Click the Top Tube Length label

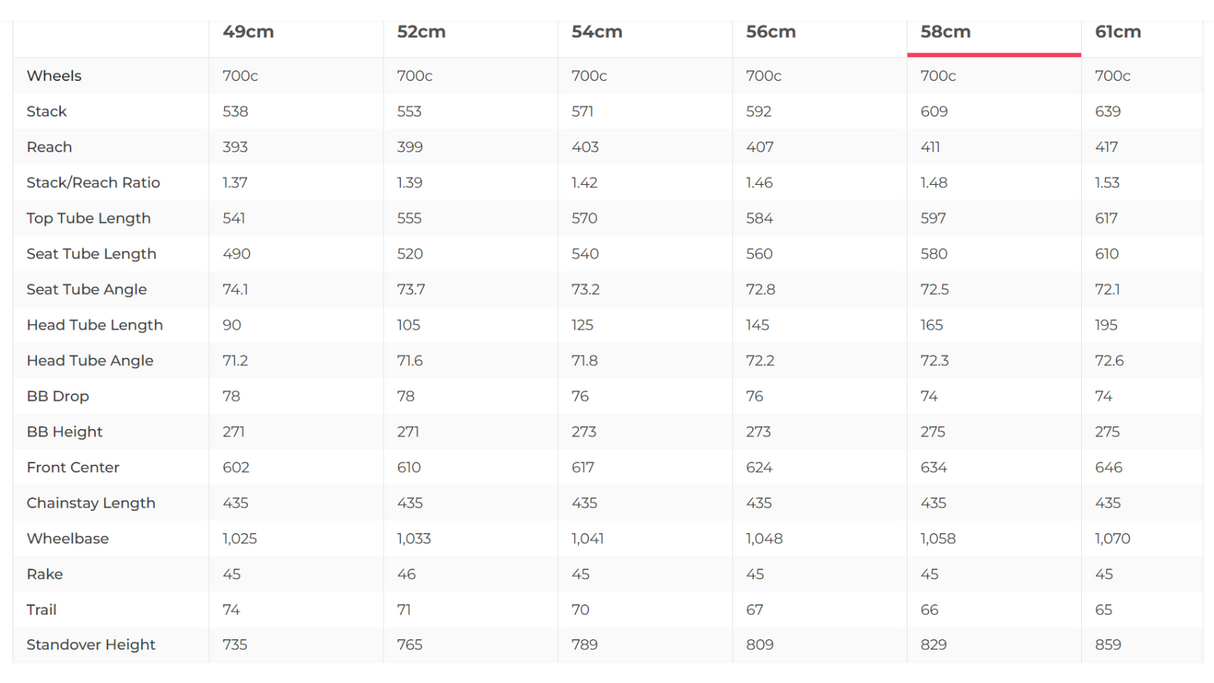pyautogui.click(x=89, y=218)
